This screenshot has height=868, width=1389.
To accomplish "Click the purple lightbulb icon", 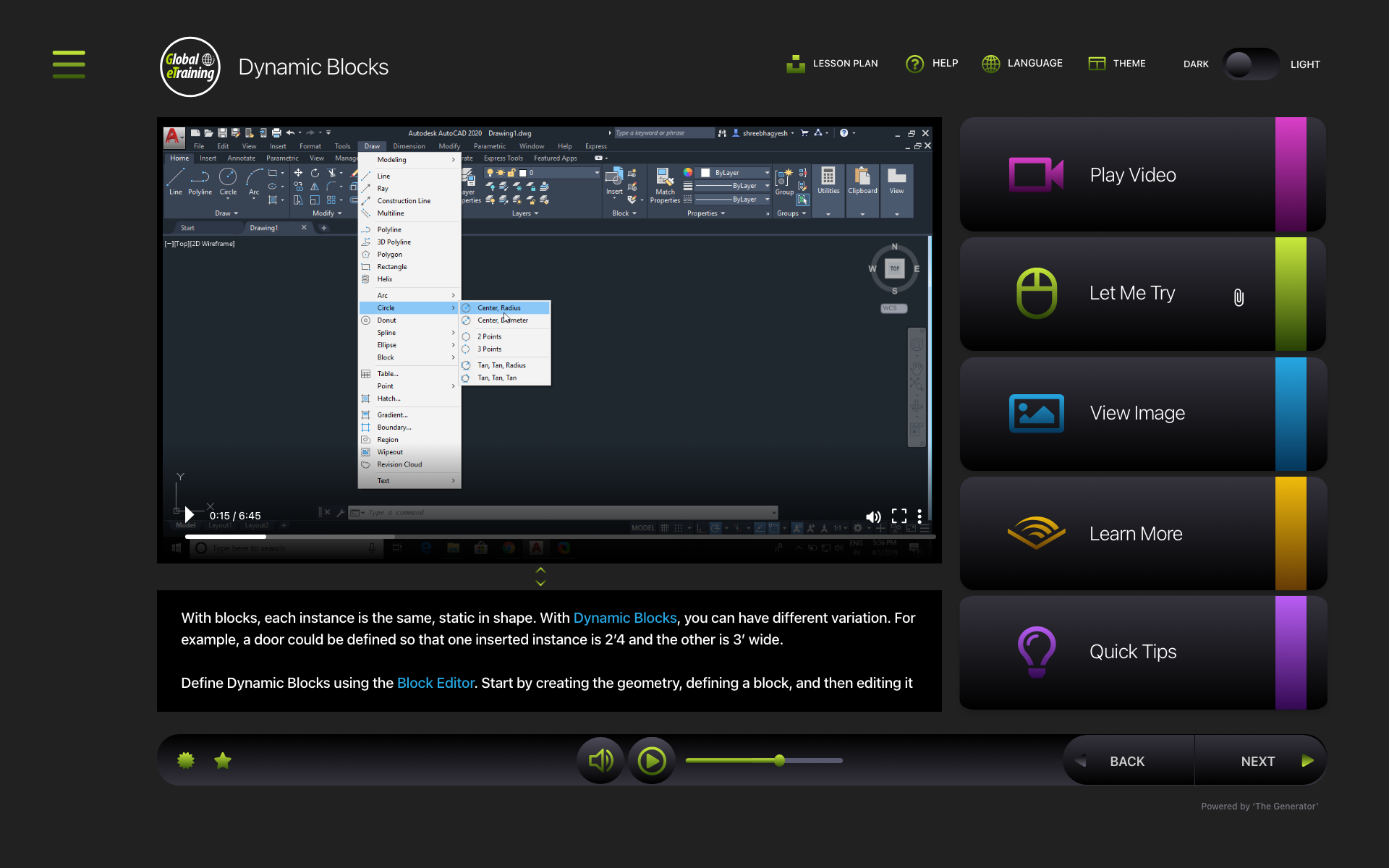I will (x=1037, y=652).
